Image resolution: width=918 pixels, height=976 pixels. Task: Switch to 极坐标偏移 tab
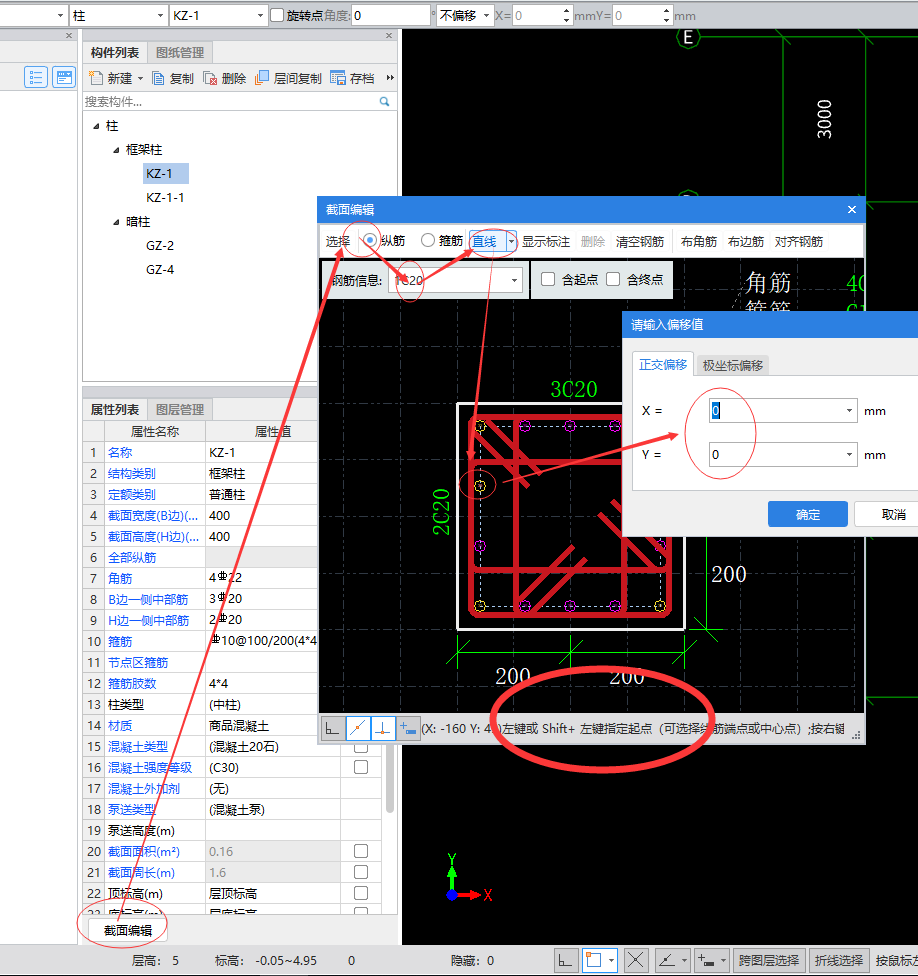click(733, 365)
